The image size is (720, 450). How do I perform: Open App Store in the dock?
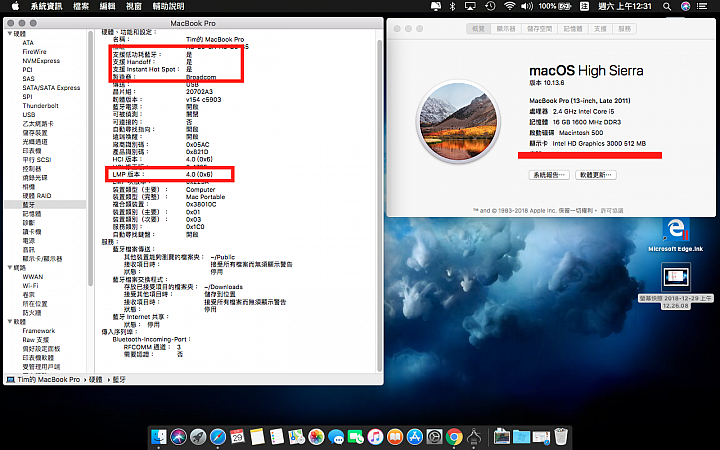coord(415,436)
